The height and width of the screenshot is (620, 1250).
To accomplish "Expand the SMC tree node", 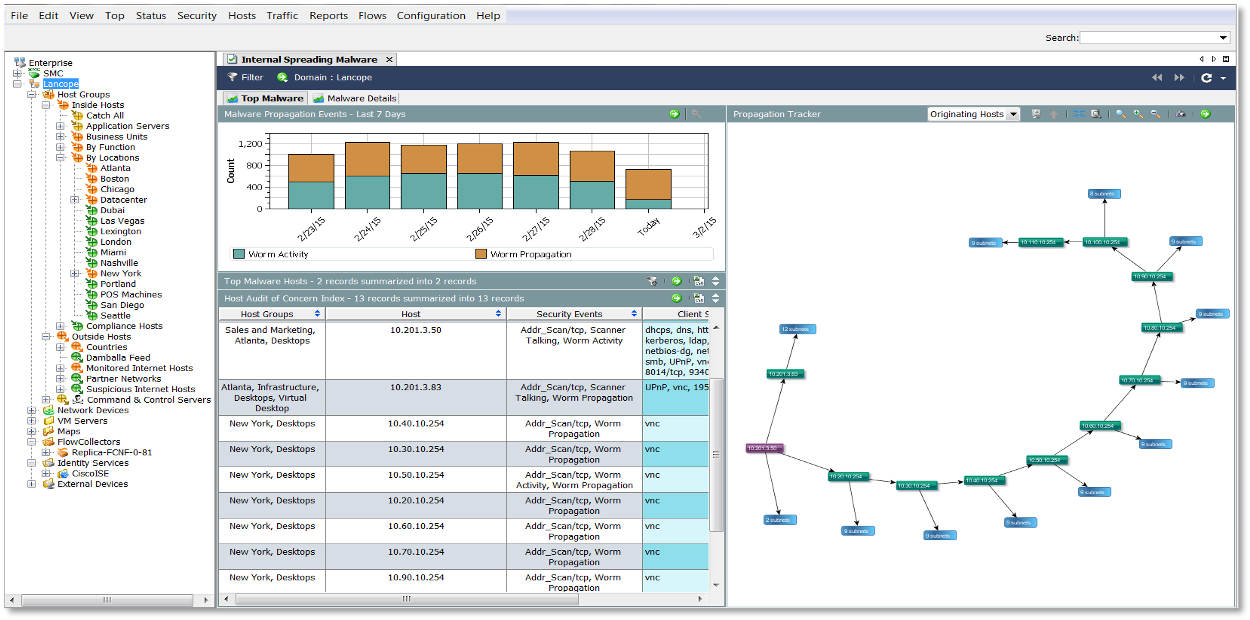I will [x=17, y=73].
